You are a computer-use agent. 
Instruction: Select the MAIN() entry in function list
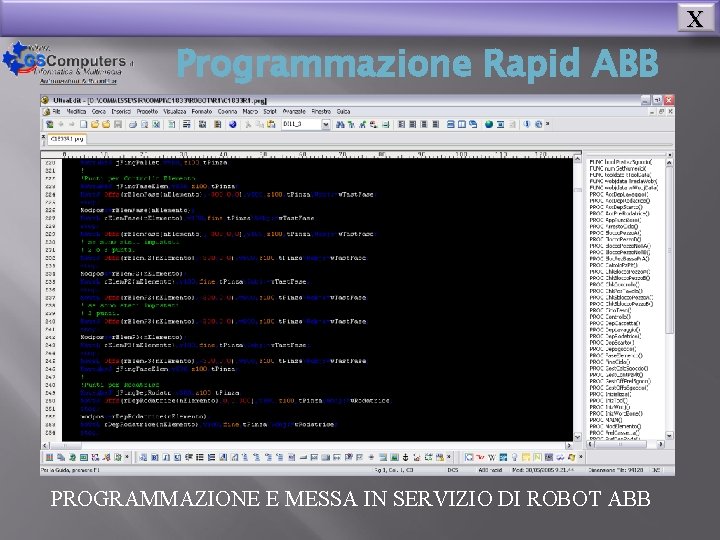606,420
